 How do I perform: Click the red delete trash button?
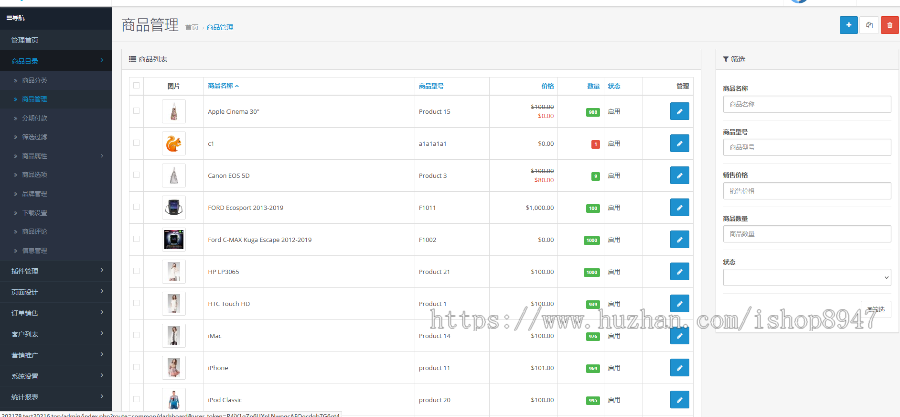tap(890, 25)
